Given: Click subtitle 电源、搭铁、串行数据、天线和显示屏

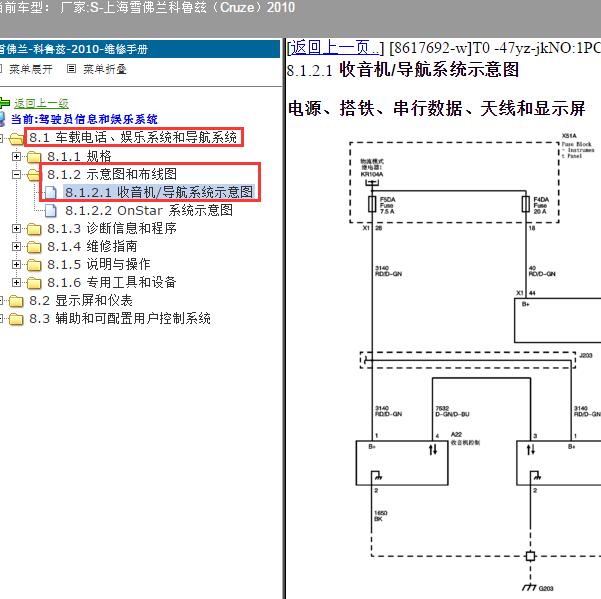Looking at the screenshot, I should (x=437, y=108).
